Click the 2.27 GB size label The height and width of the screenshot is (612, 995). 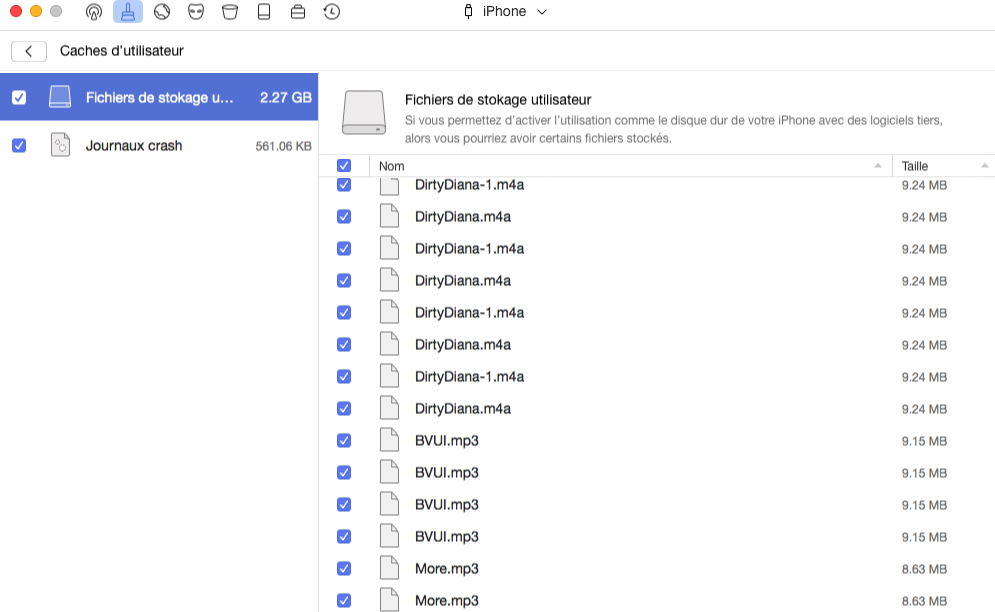(286, 97)
